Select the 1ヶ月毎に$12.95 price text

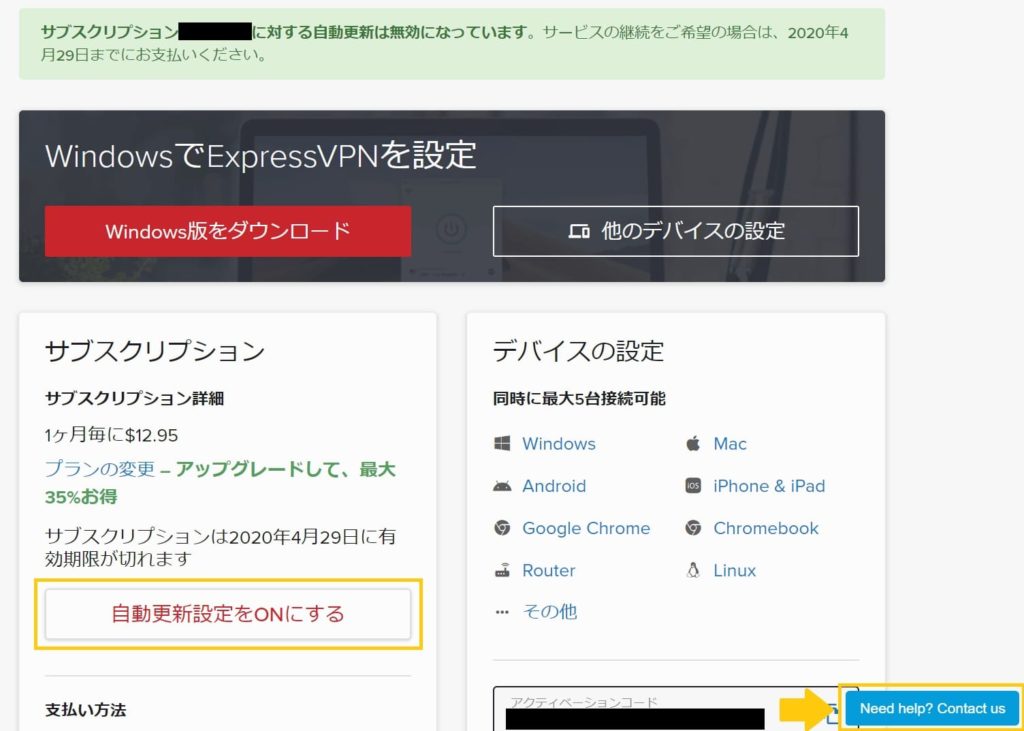click(112, 435)
